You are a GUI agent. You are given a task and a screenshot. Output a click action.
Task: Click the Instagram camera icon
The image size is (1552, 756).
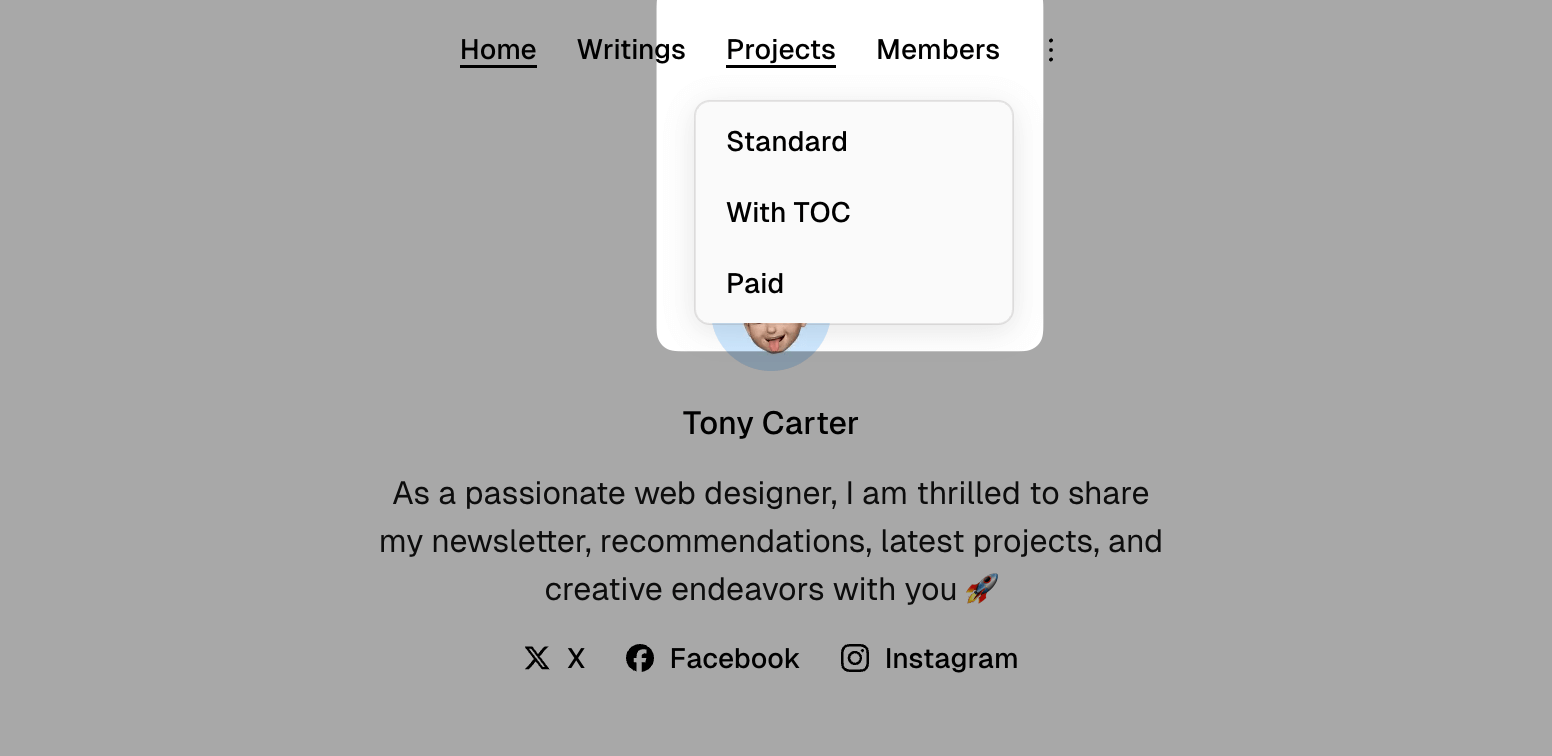tap(855, 658)
